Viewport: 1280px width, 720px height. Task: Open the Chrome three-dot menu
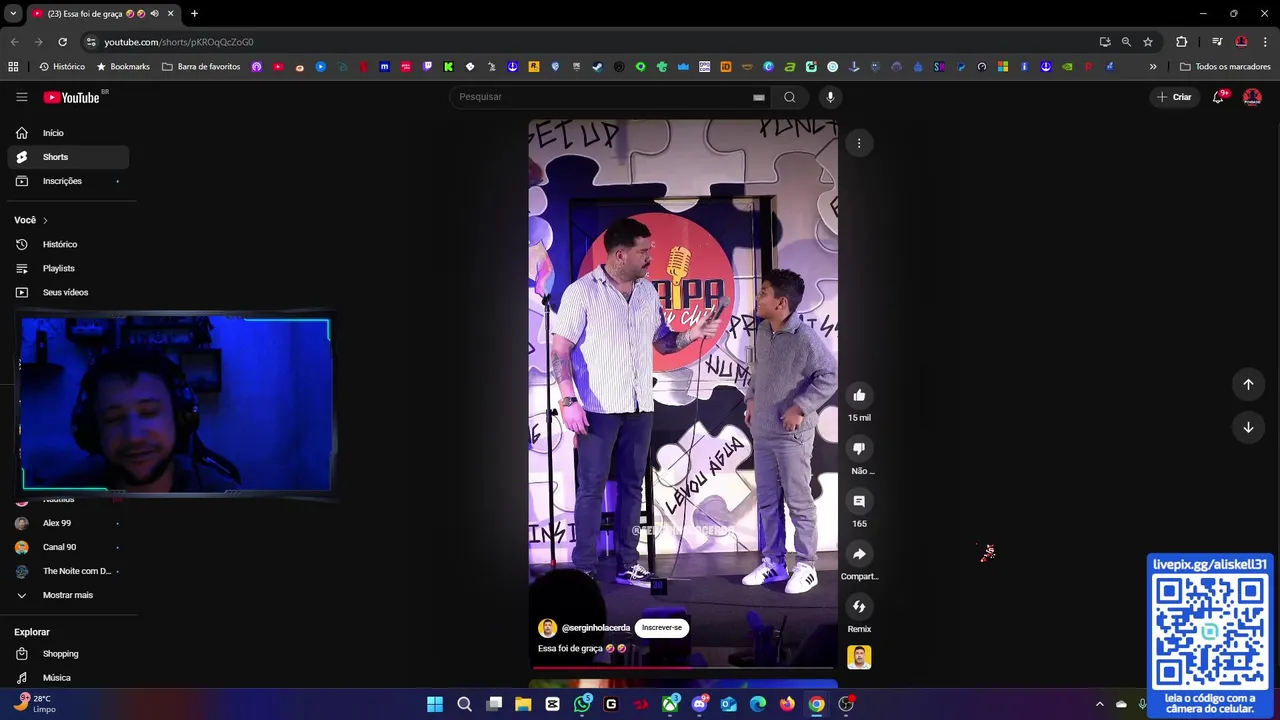click(x=1265, y=42)
